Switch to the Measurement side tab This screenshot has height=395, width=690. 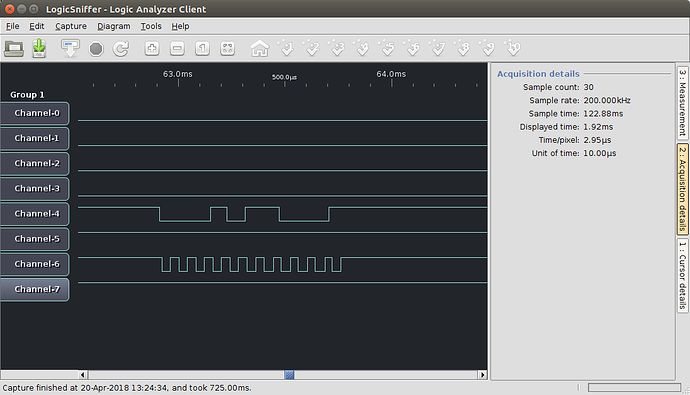682,102
